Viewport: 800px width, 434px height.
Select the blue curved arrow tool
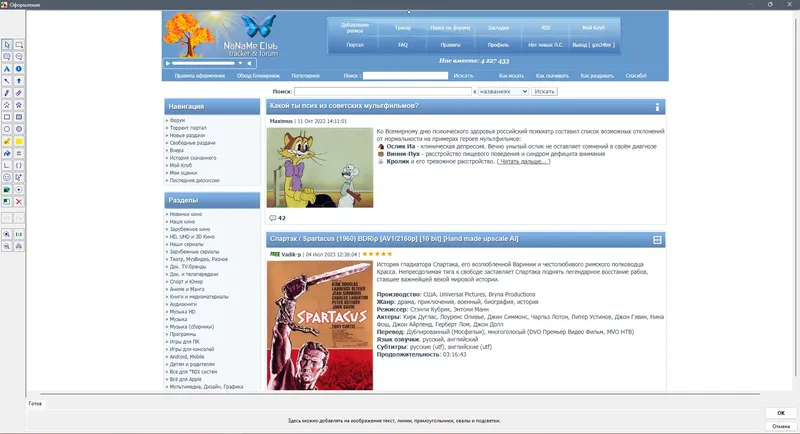7,154
